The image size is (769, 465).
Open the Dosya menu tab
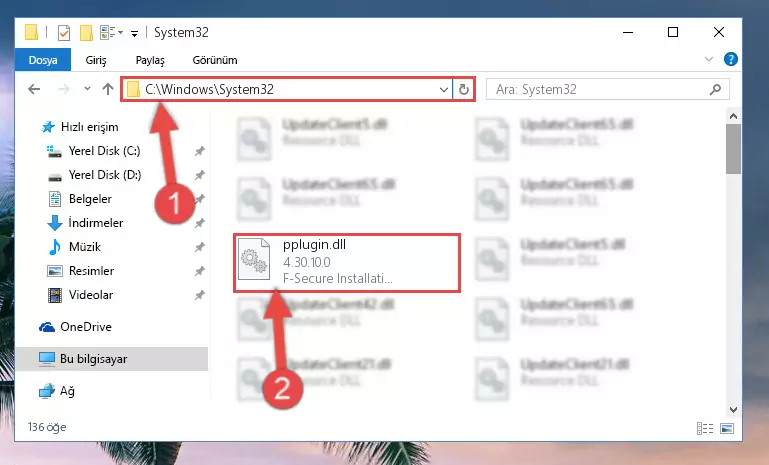point(43,60)
